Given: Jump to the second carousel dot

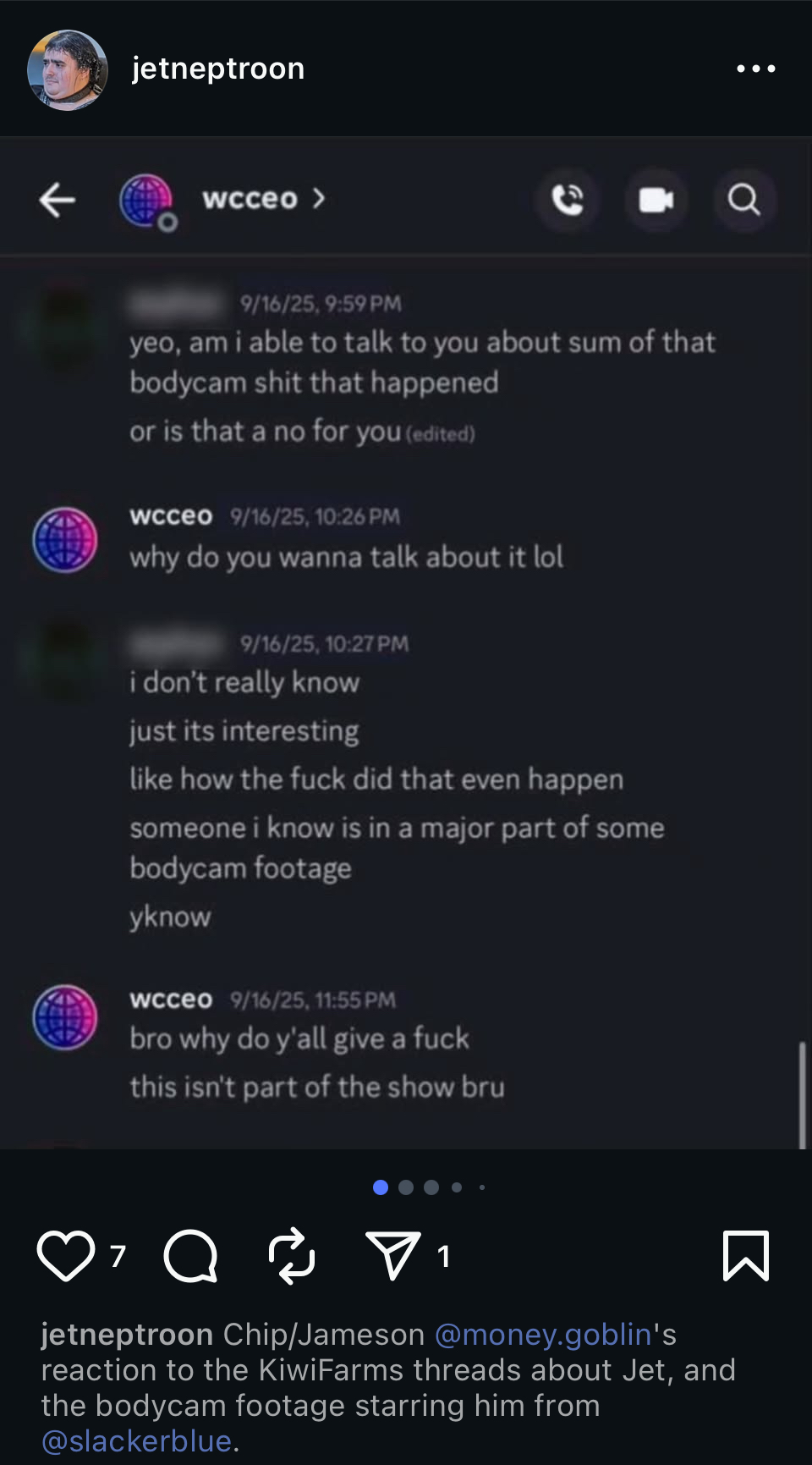Looking at the screenshot, I should 406,1187.
